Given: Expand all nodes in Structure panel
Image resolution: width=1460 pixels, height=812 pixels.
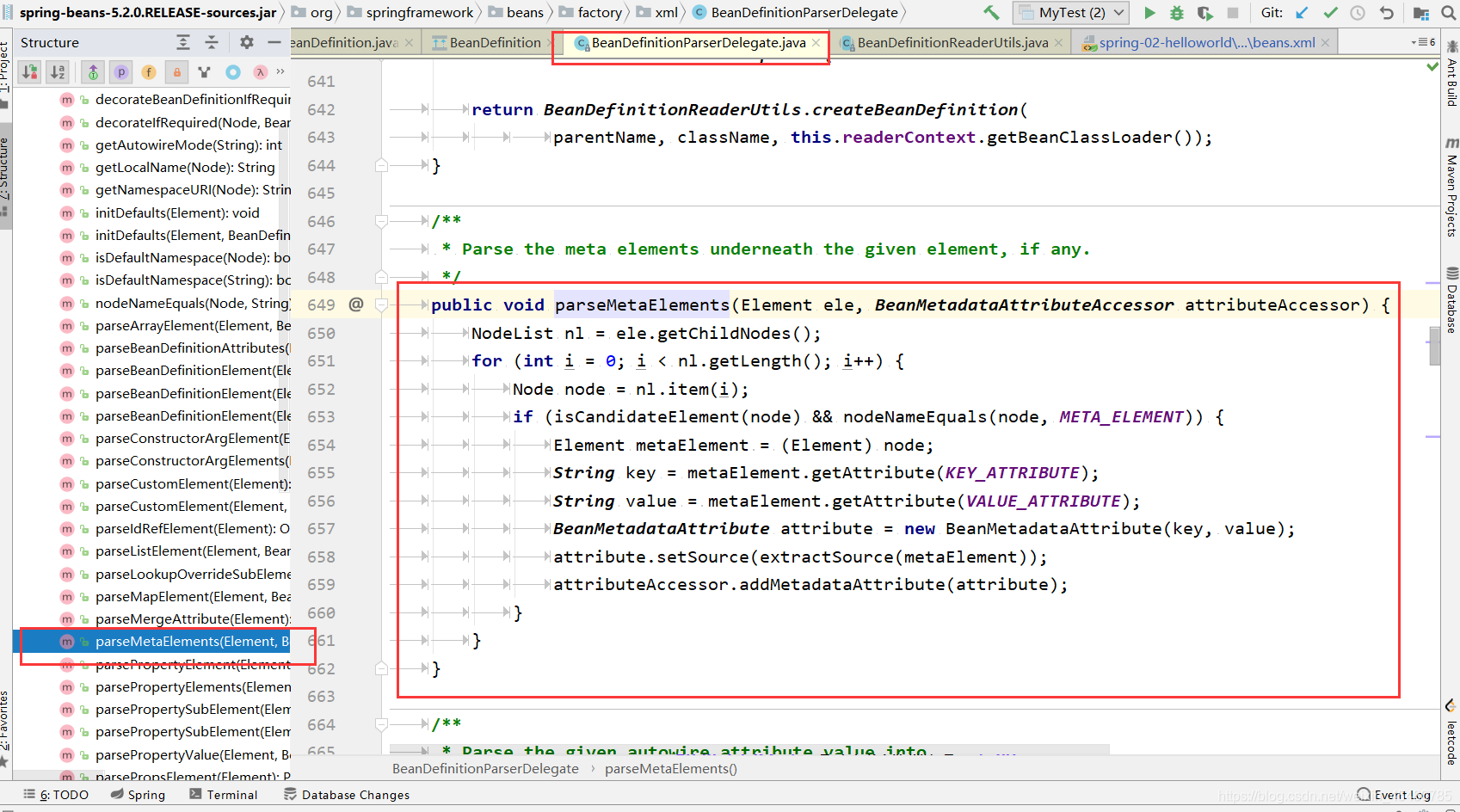Looking at the screenshot, I should (183, 42).
